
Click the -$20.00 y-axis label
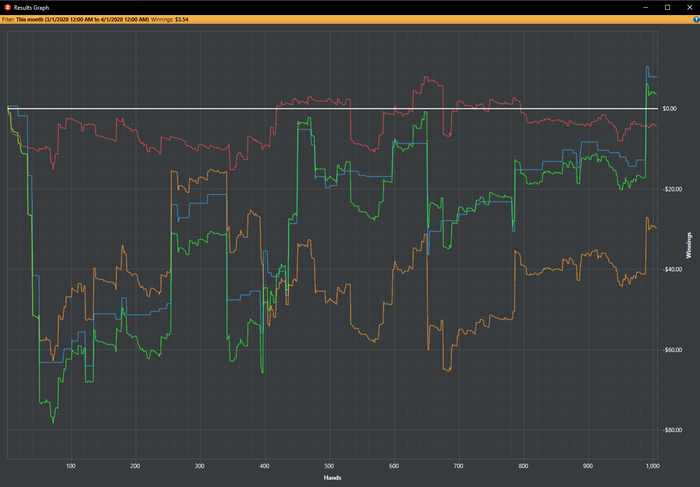[x=672, y=189]
